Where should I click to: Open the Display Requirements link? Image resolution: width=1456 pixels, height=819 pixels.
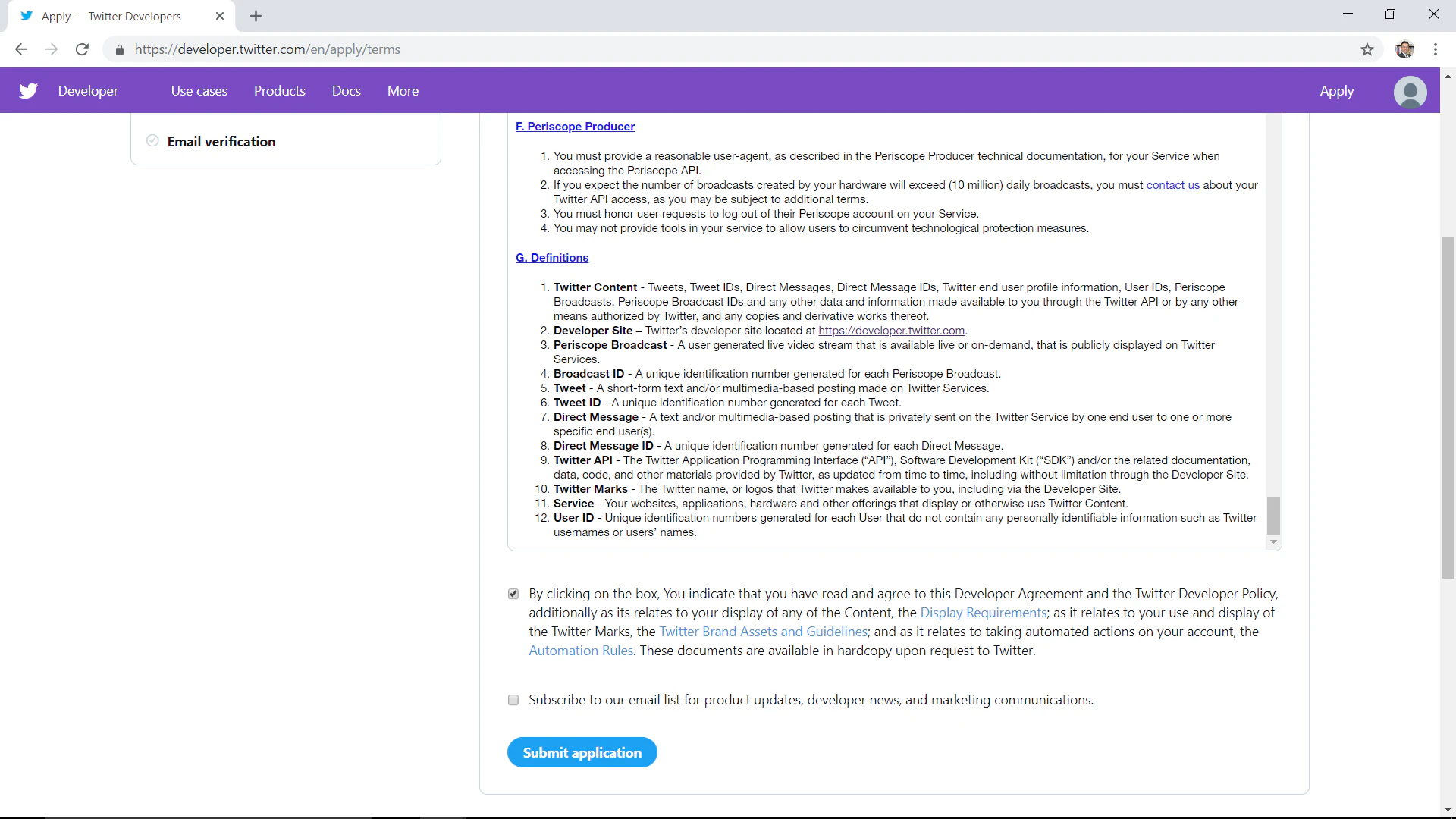[983, 613]
